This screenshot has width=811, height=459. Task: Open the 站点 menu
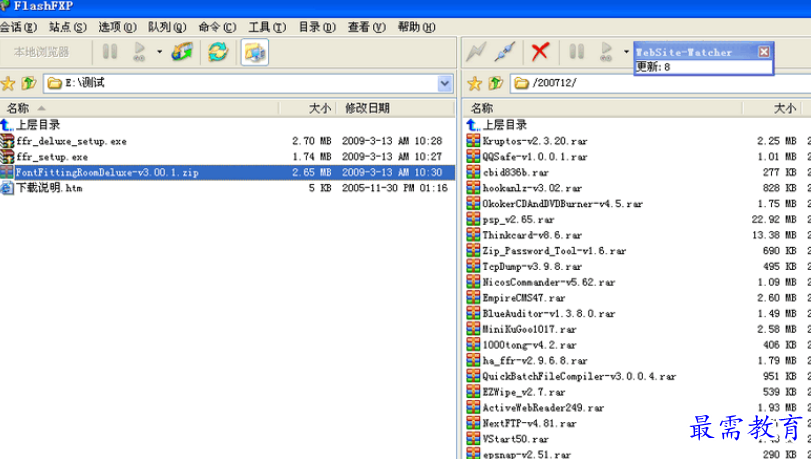coord(68,27)
